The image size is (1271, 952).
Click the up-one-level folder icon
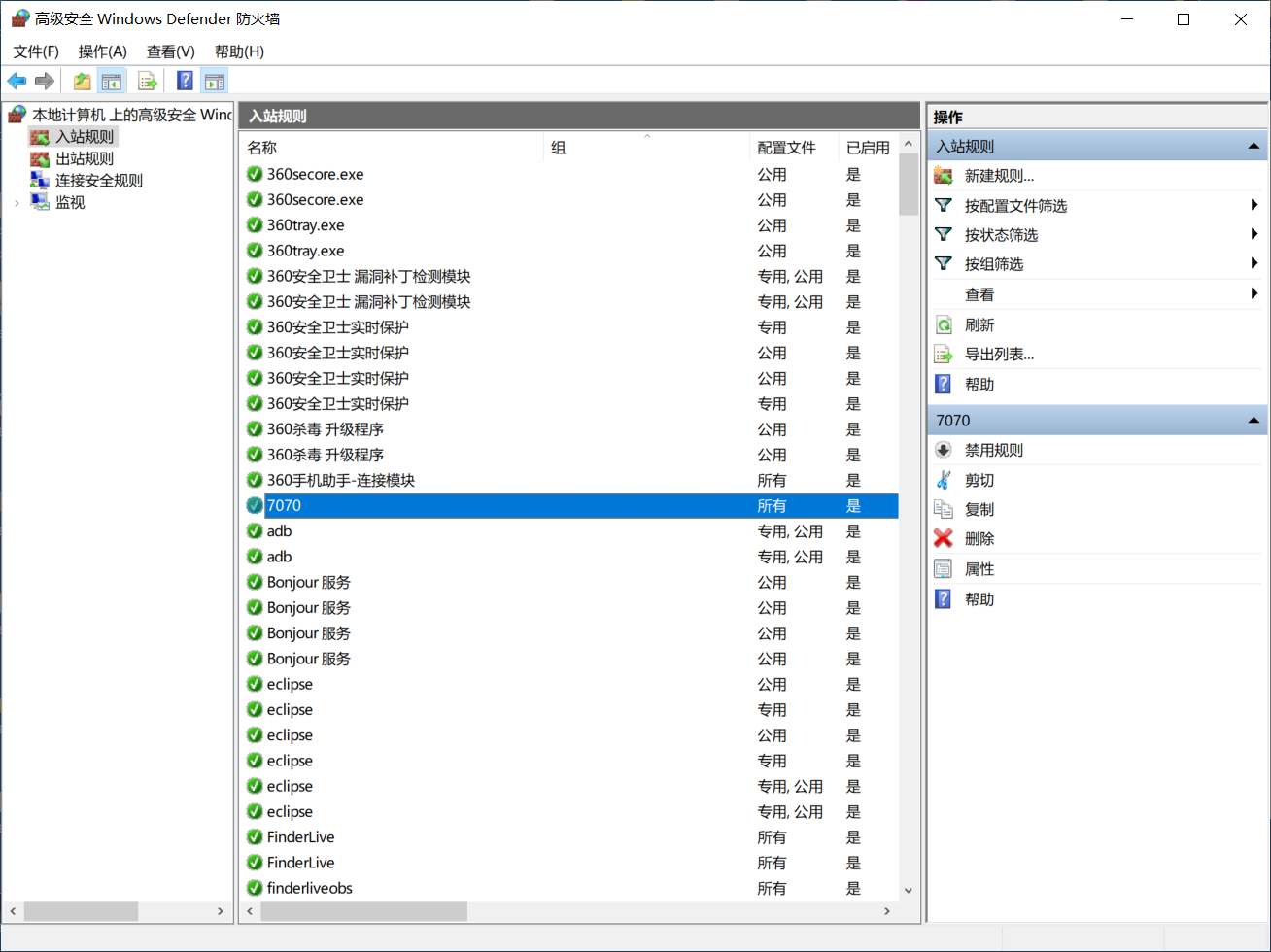[83, 81]
